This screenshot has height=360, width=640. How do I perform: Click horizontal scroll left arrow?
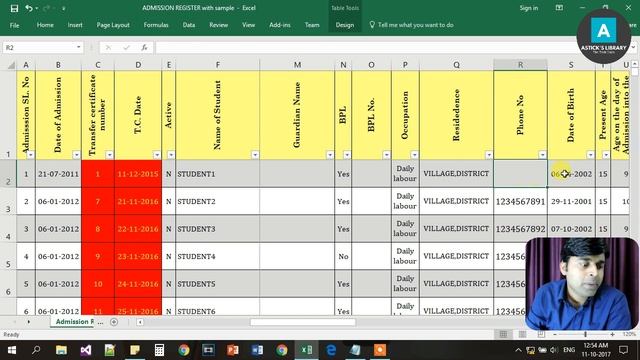[140, 322]
